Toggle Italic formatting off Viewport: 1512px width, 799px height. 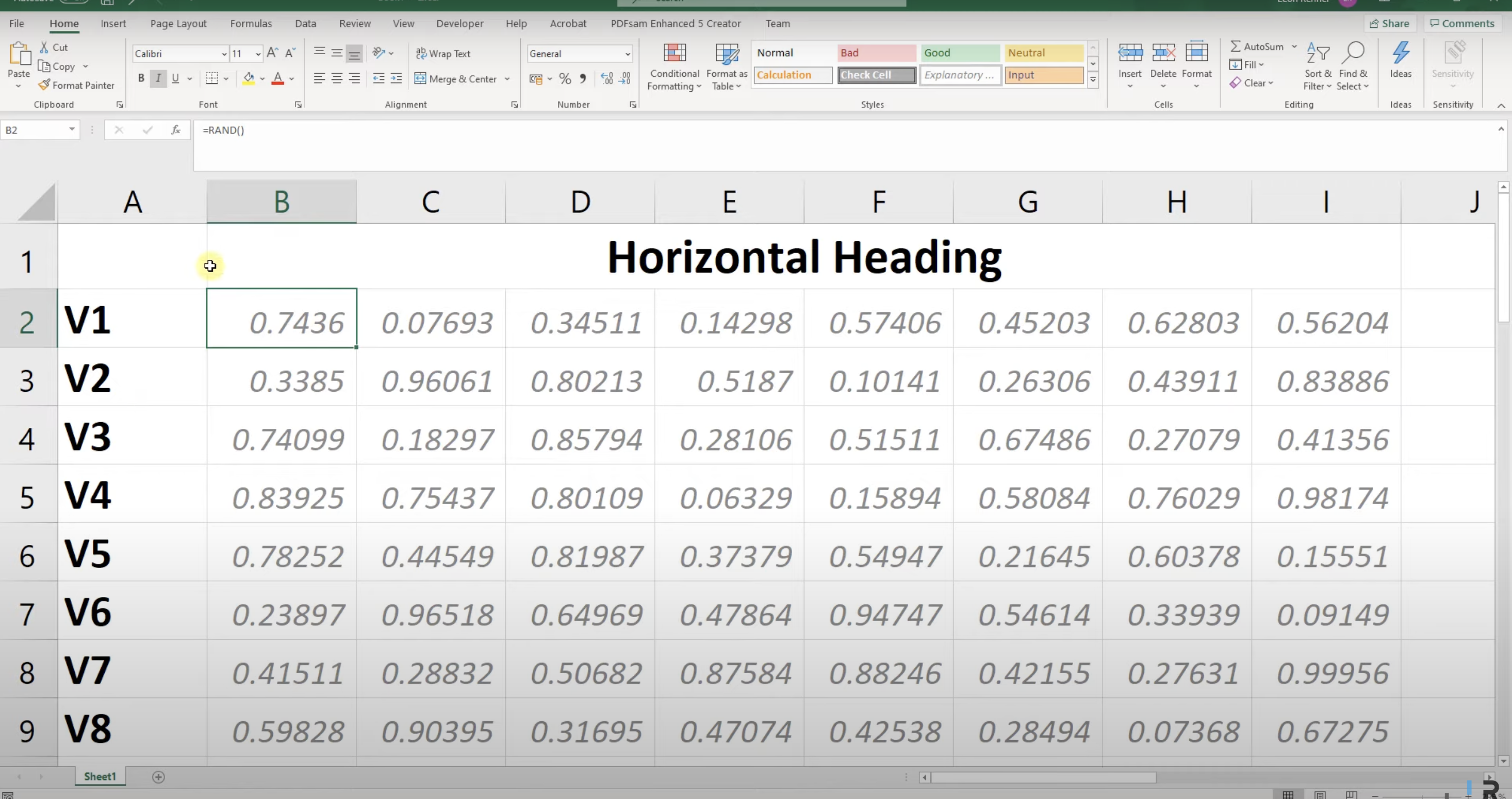158,78
